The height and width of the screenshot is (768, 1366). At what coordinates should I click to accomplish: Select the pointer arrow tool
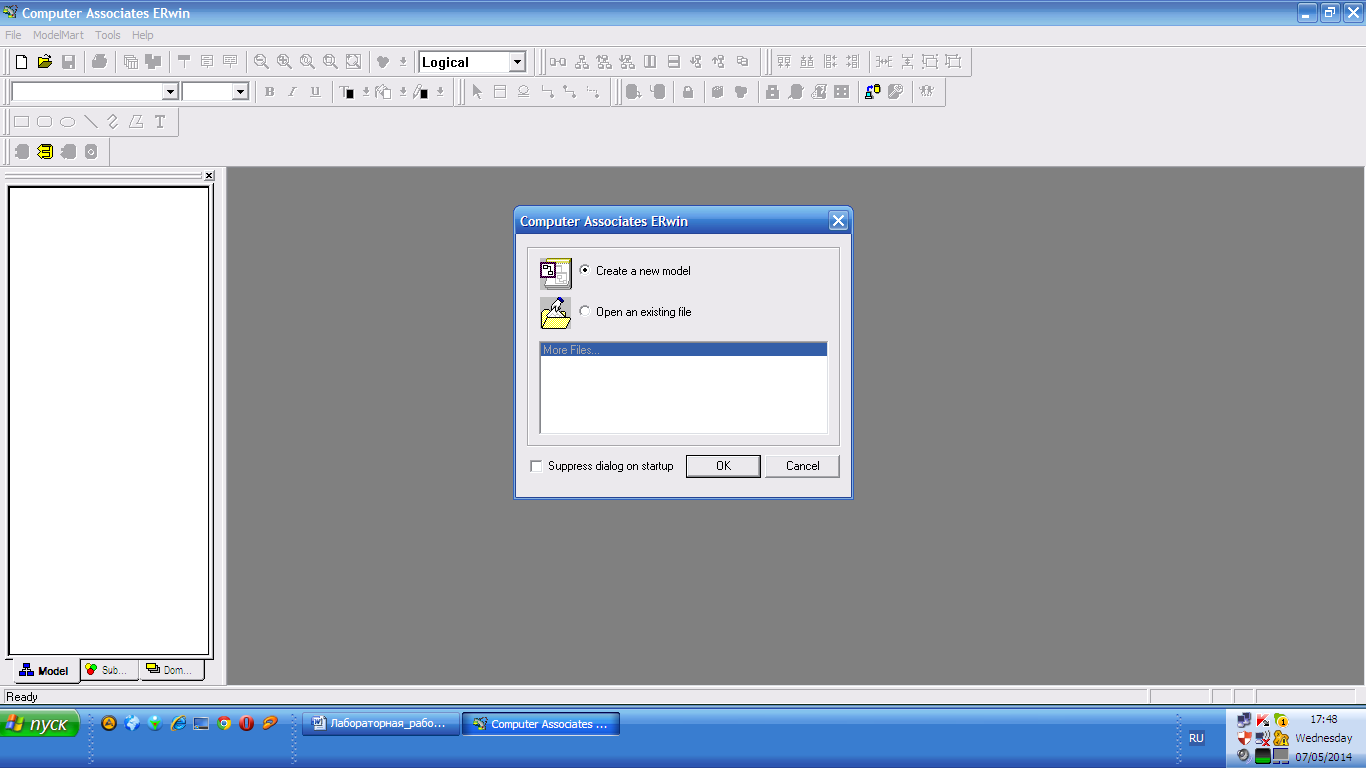(x=477, y=92)
